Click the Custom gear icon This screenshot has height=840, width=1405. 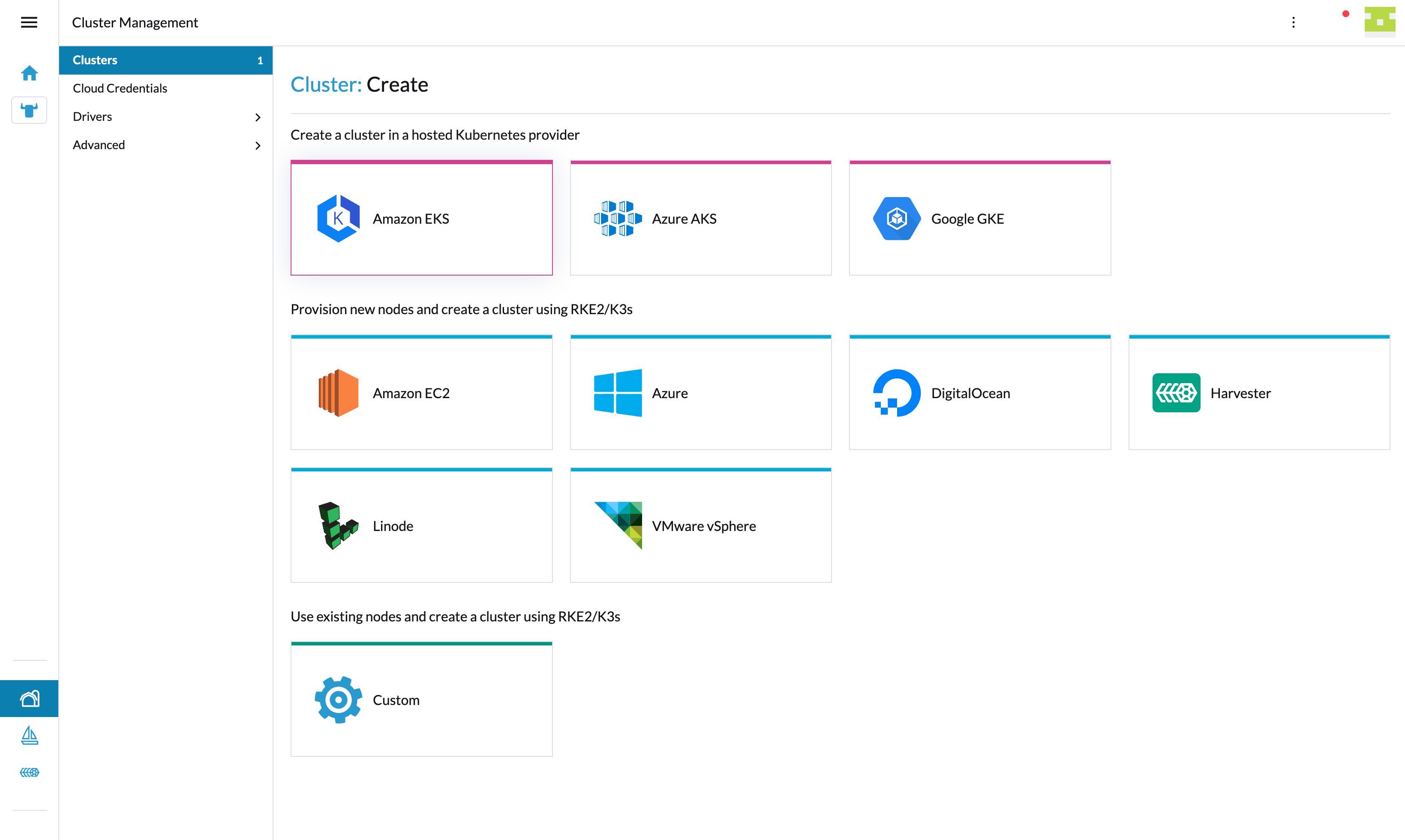point(338,700)
